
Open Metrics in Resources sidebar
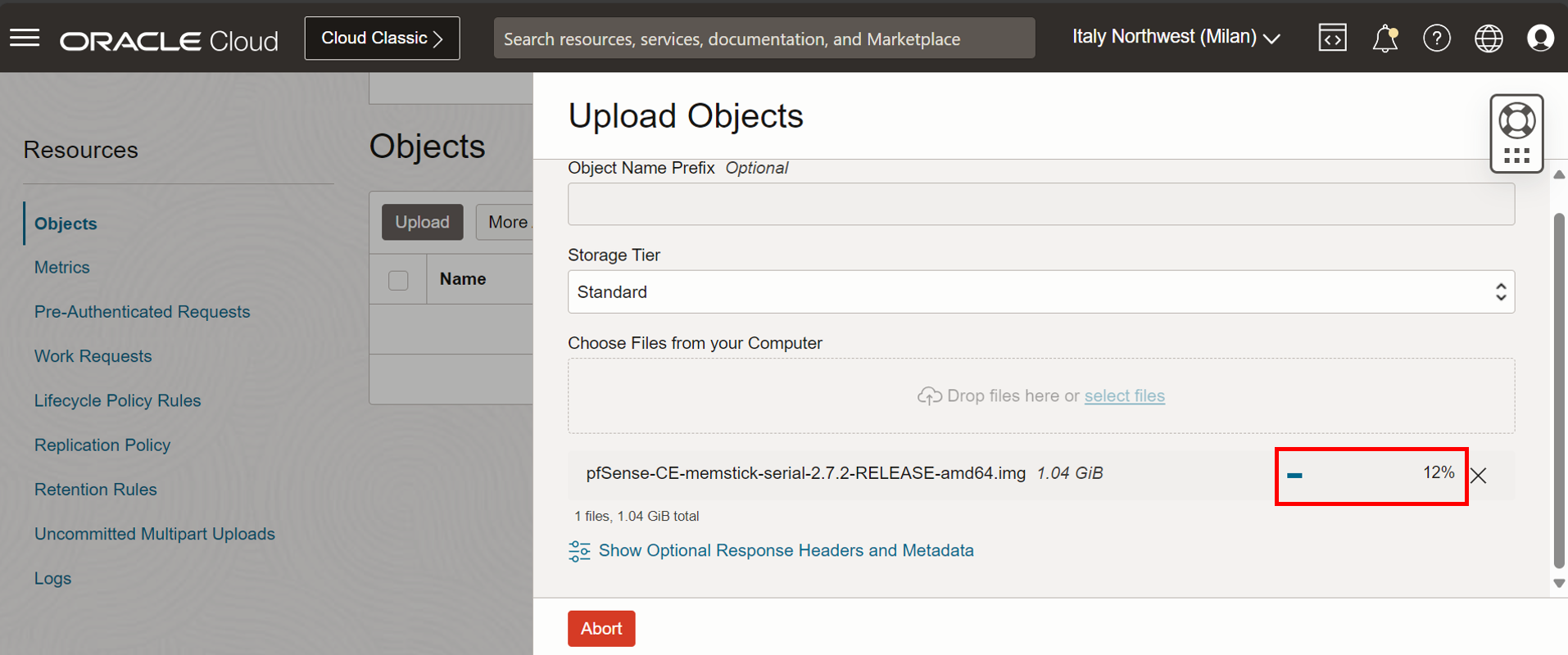click(x=61, y=268)
